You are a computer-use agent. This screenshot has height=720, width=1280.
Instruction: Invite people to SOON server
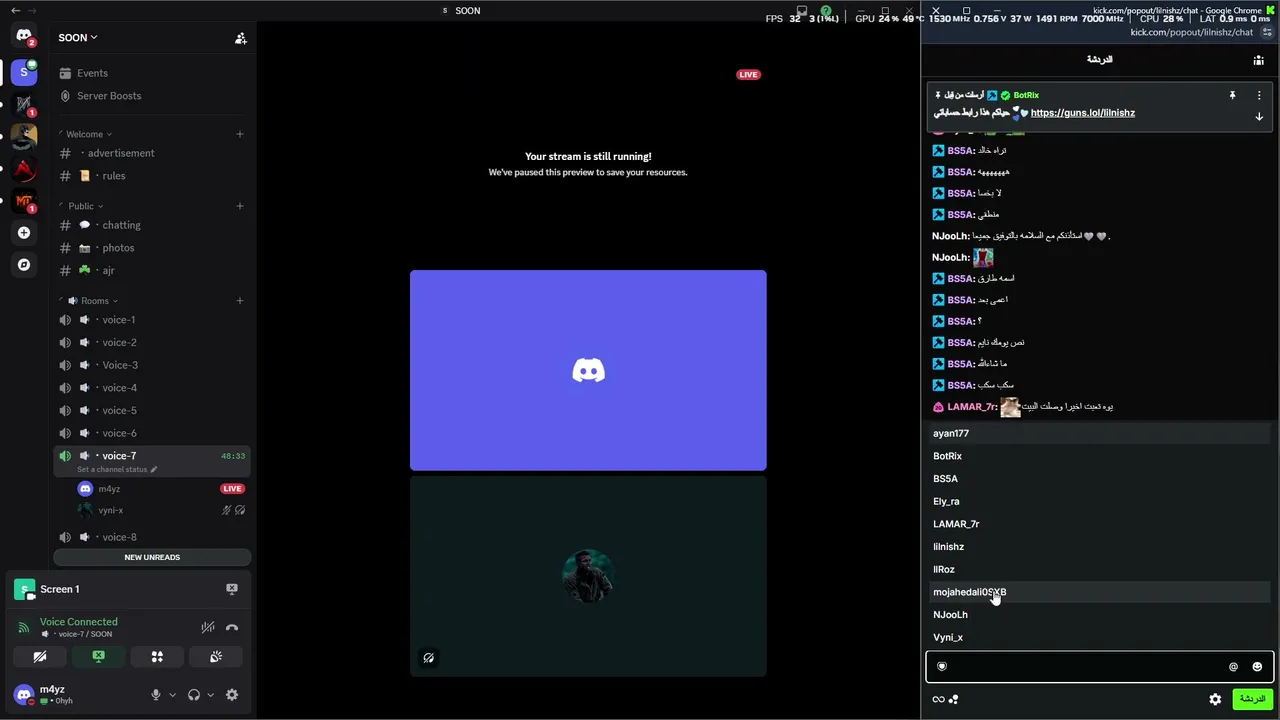point(241,38)
